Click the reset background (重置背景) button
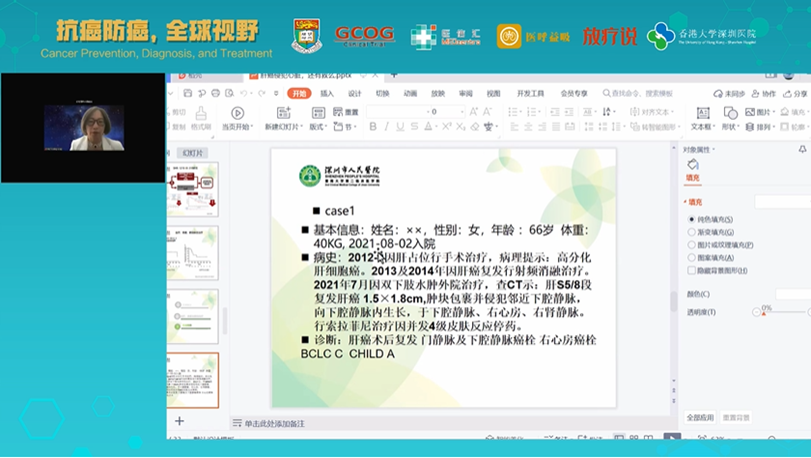This screenshot has width=811, height=458. coord(736,417)
